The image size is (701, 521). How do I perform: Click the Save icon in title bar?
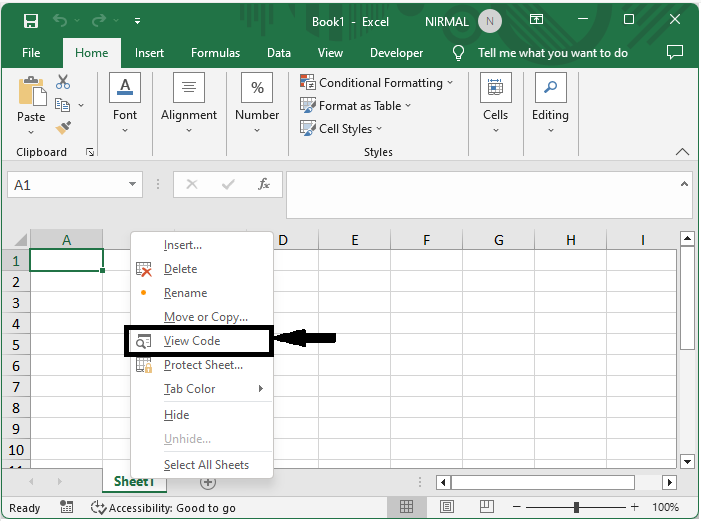point(31,21)
